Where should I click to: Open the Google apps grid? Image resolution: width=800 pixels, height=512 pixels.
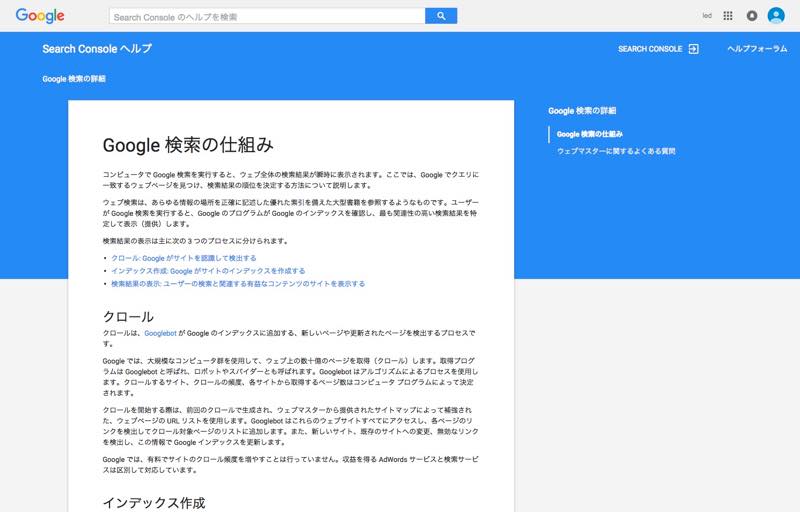click(x=728, y=16)
